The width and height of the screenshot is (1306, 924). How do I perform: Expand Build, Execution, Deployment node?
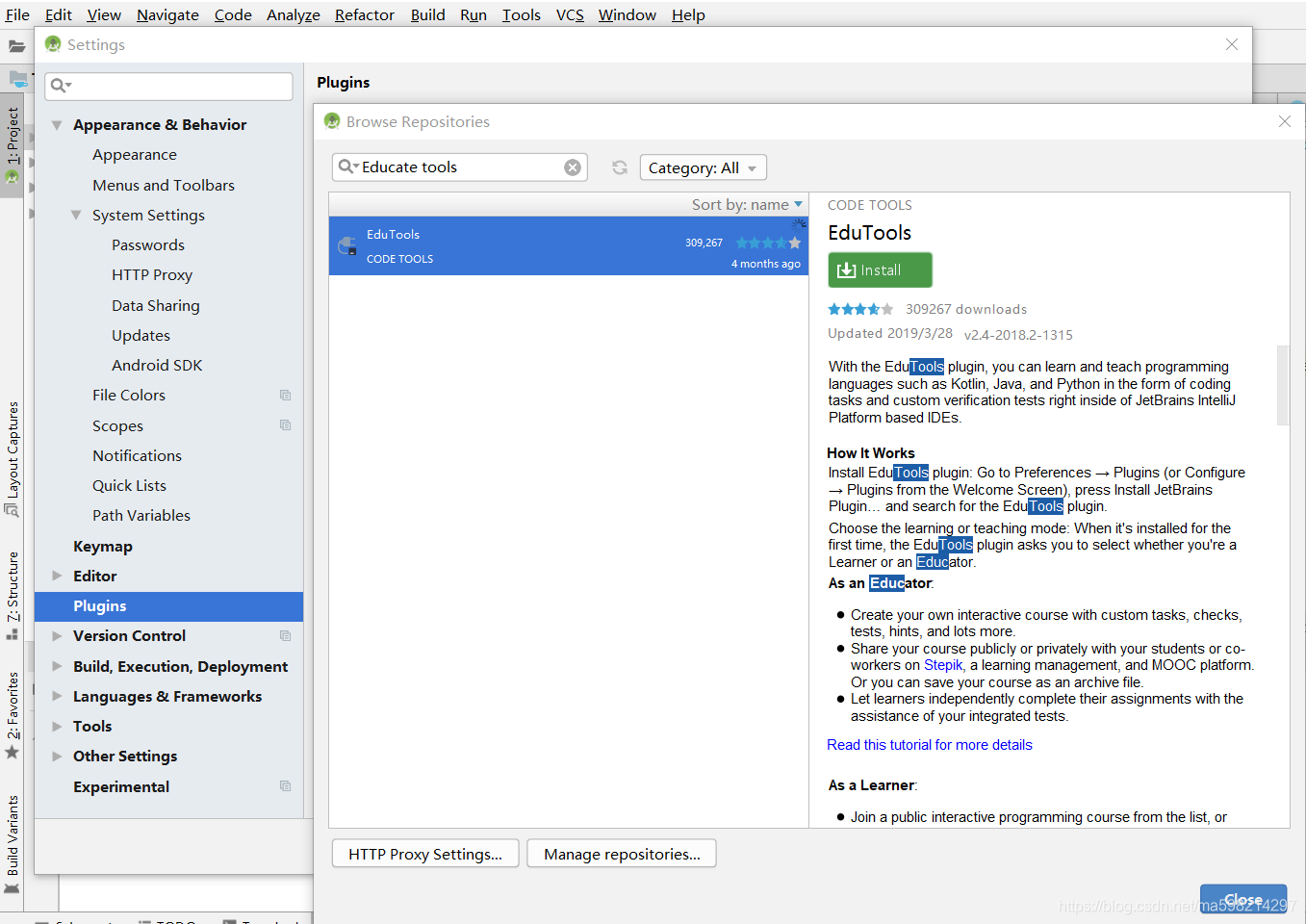pos(57,666)
